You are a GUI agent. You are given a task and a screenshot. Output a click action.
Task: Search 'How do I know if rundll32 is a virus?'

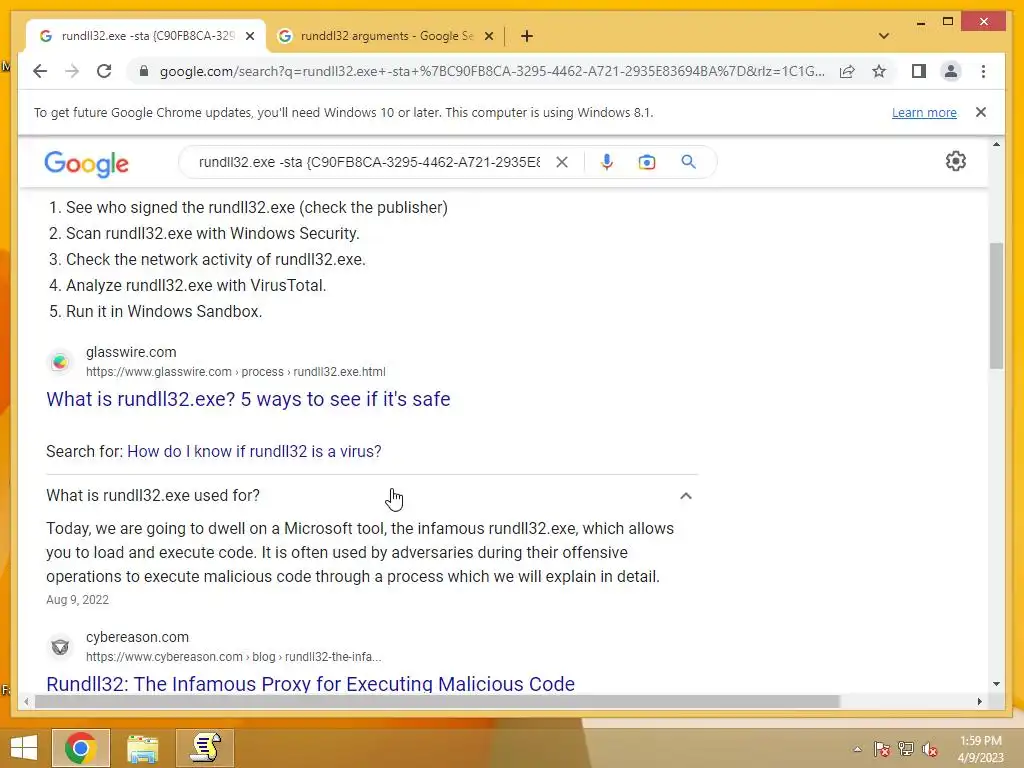tap(254, 451)
